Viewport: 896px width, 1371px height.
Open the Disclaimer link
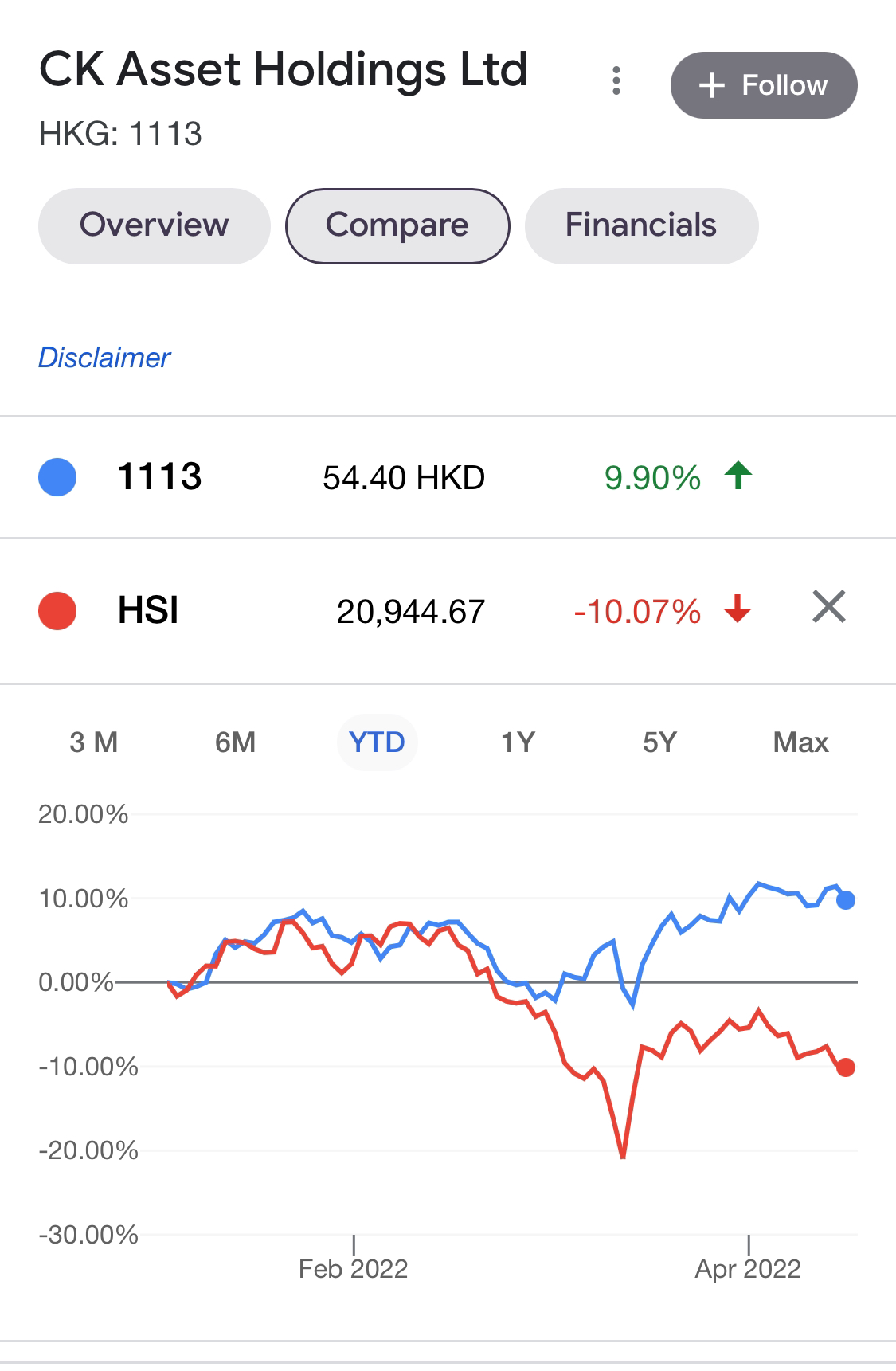[104, 358]
